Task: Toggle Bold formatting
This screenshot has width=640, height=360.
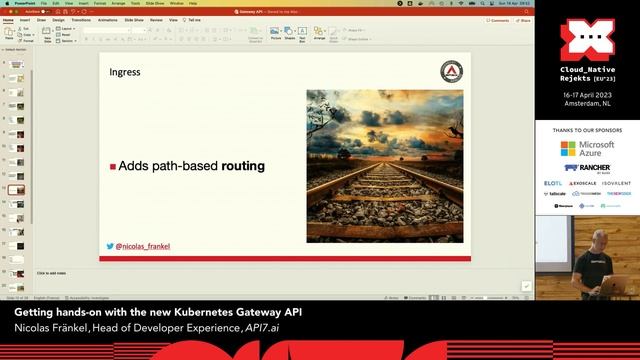Action: pos(86,39)
